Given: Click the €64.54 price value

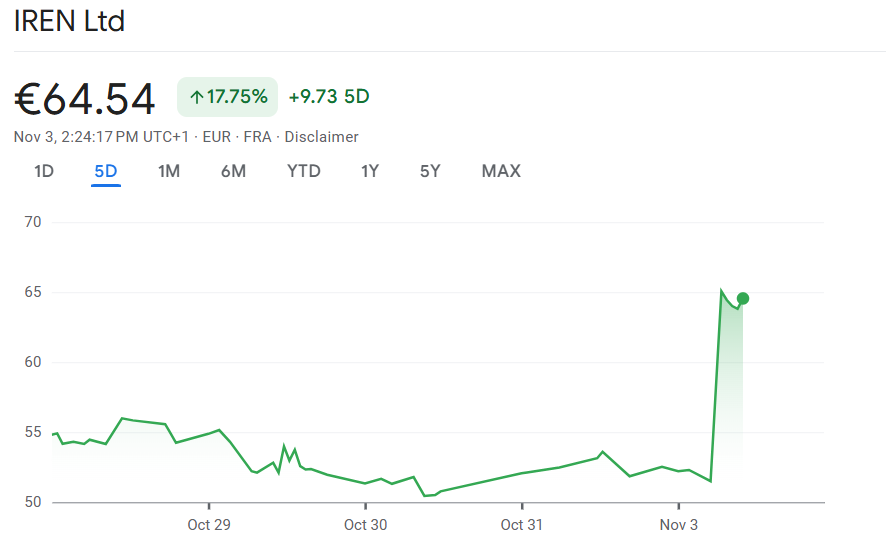Looking at the screenshot, I should [85, 99].
